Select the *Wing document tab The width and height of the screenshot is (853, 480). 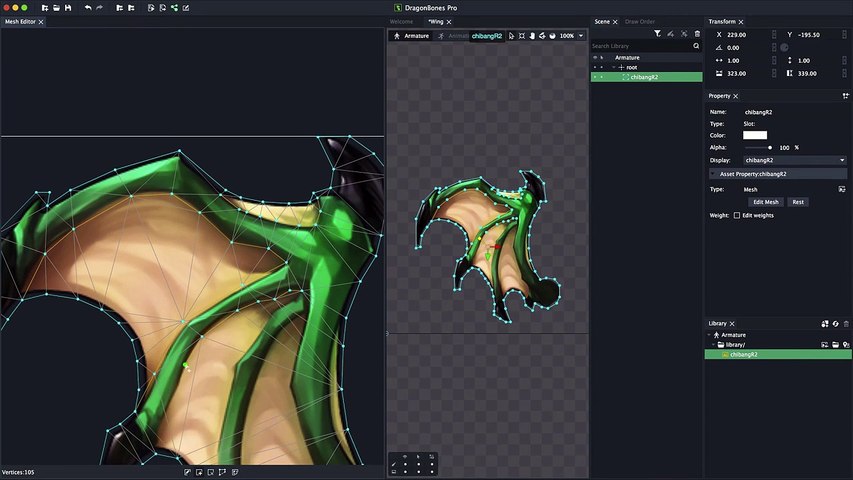coord(436,22)
